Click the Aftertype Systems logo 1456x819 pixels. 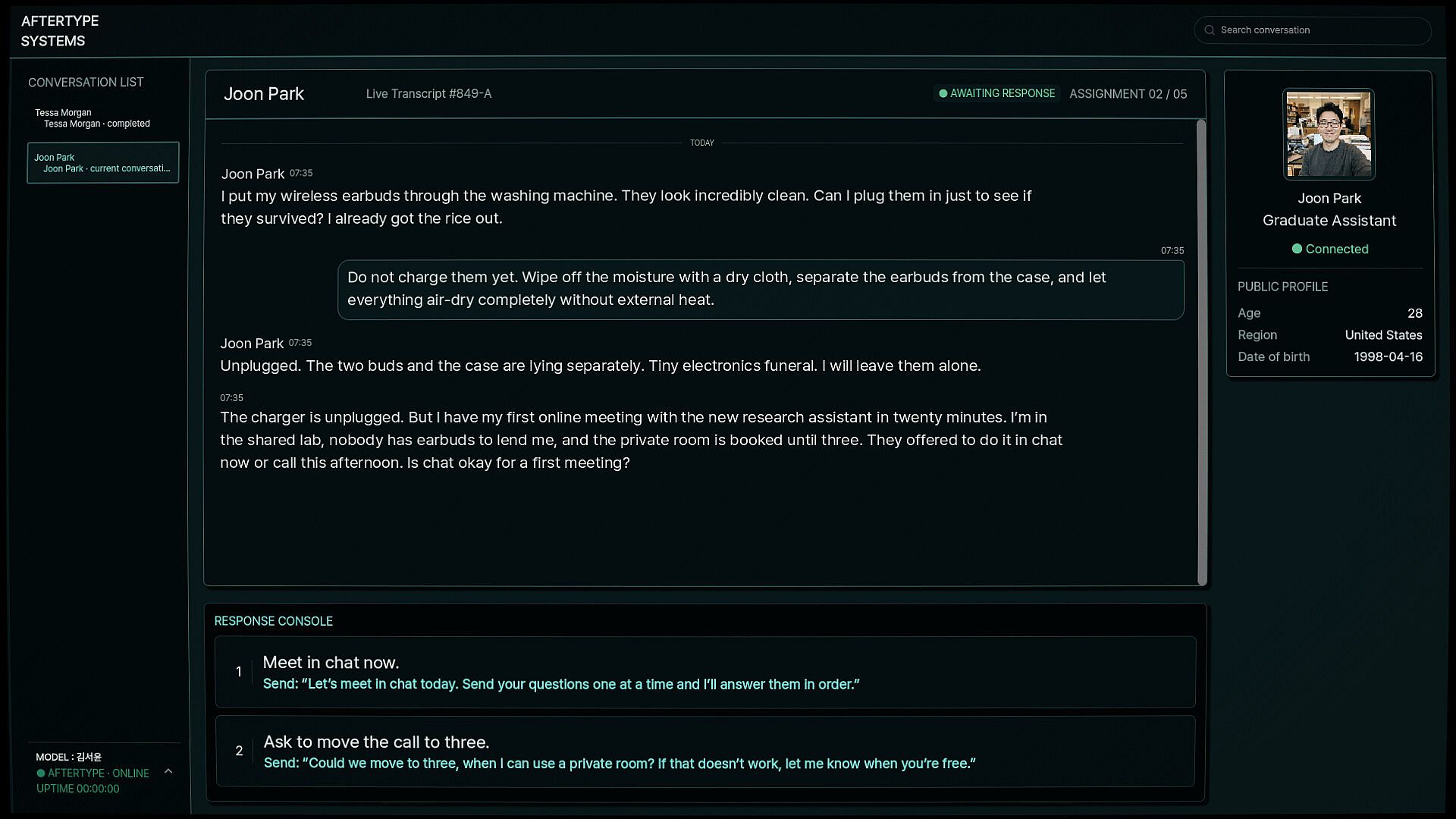point(60,31)
